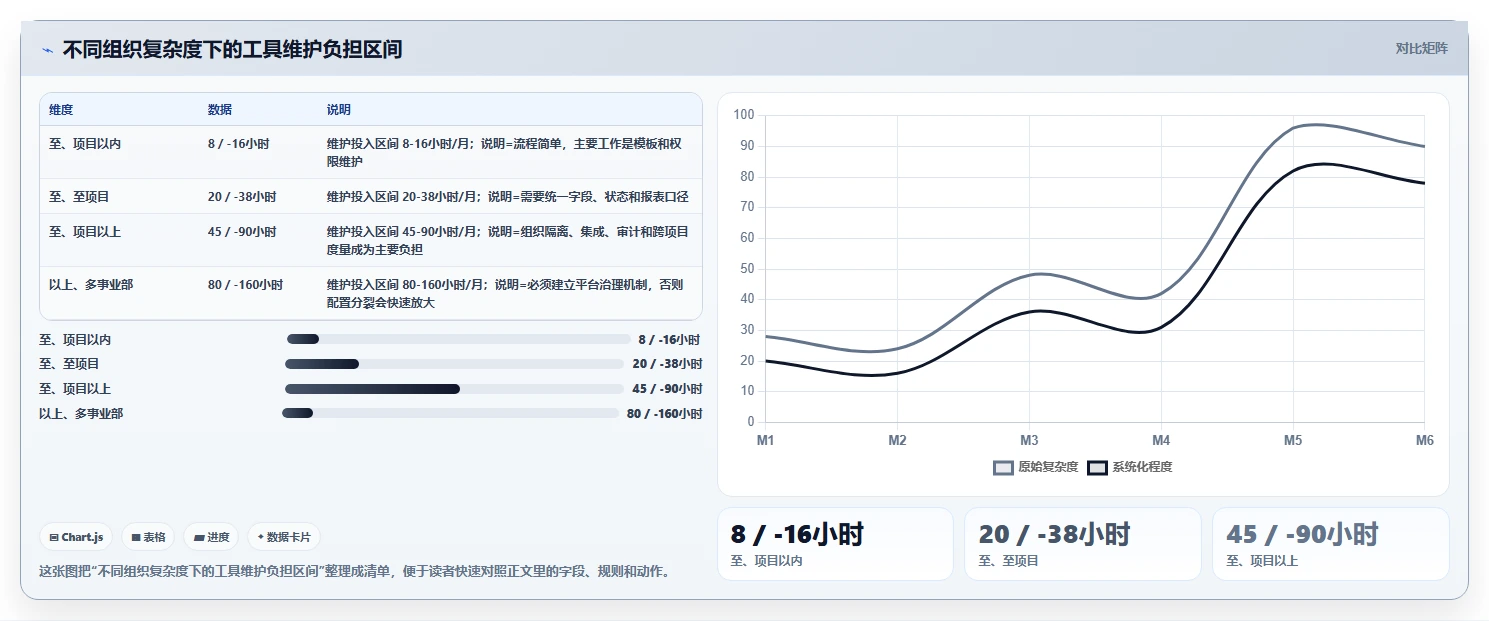
Task: Click the 50 y-axis tick label
Action: [x=747, y=269]
